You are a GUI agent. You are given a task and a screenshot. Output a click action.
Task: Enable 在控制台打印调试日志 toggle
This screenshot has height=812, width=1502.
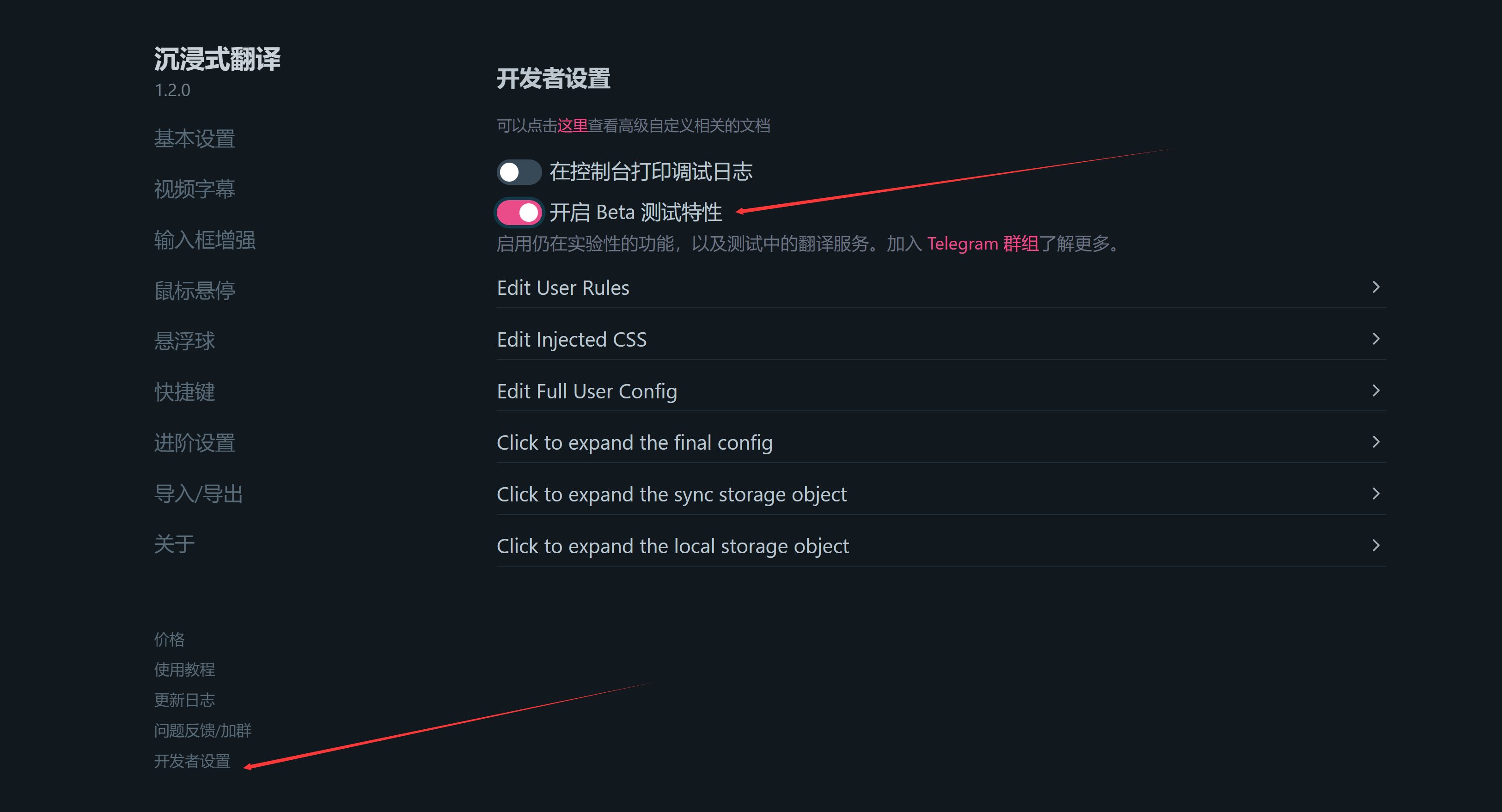pos(519,172)
